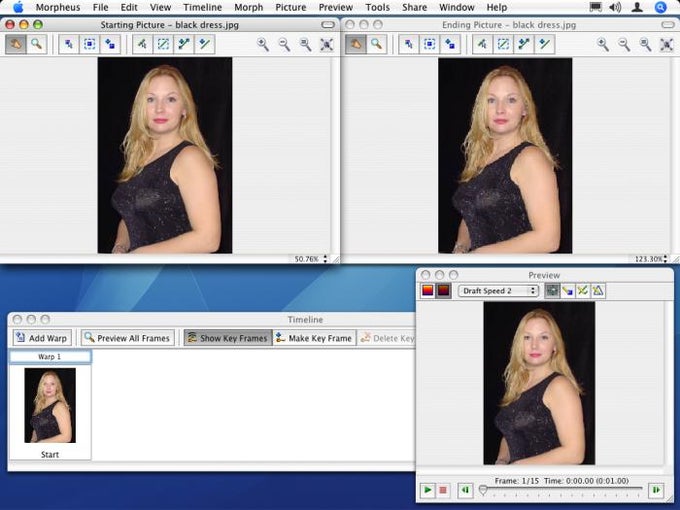This screenshot has height=510, width=680.
Task: Toggle the triangle mesh button in Preview toolbar
Action: pyautogui.click(x=598, y=291)
